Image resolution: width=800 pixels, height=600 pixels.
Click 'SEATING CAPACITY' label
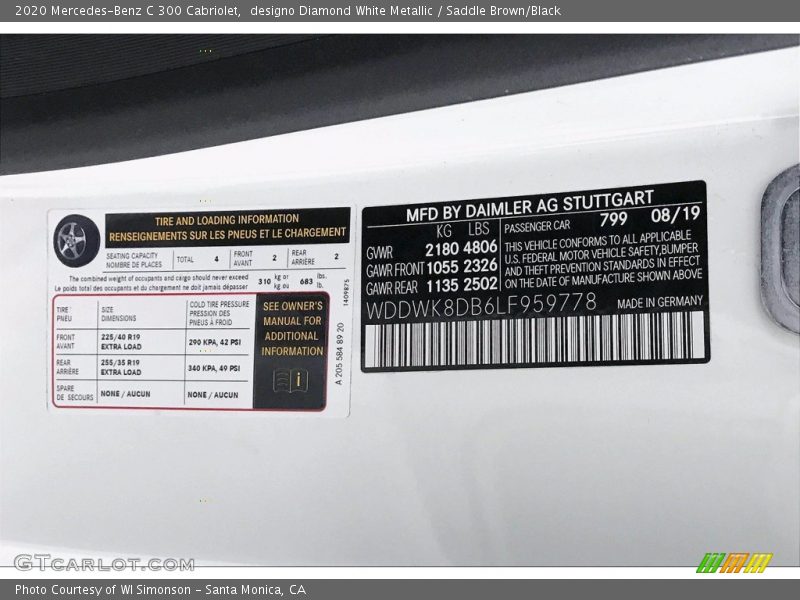(132, 256)
